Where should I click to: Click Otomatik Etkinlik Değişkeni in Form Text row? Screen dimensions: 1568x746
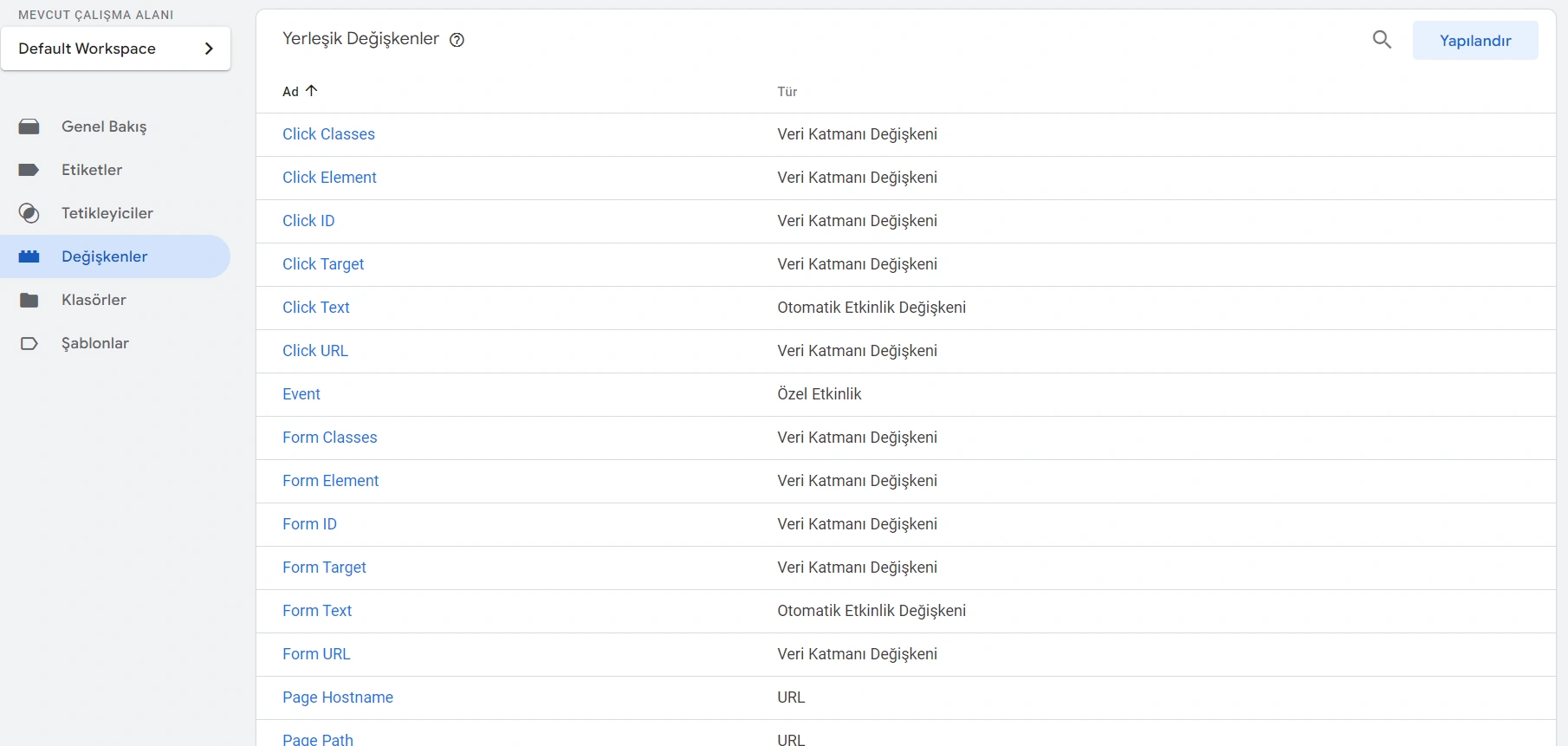871,611
